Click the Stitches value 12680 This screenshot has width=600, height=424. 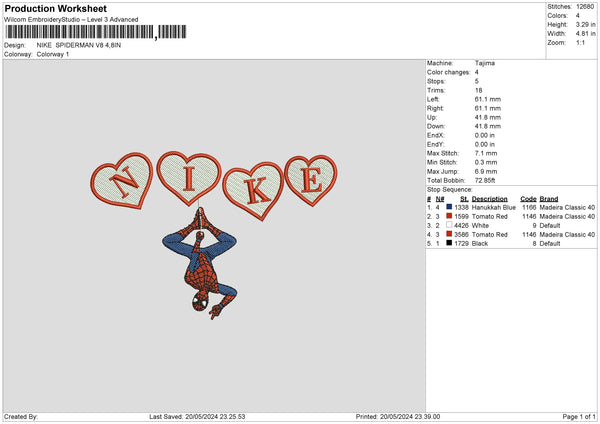coord(585,7)
